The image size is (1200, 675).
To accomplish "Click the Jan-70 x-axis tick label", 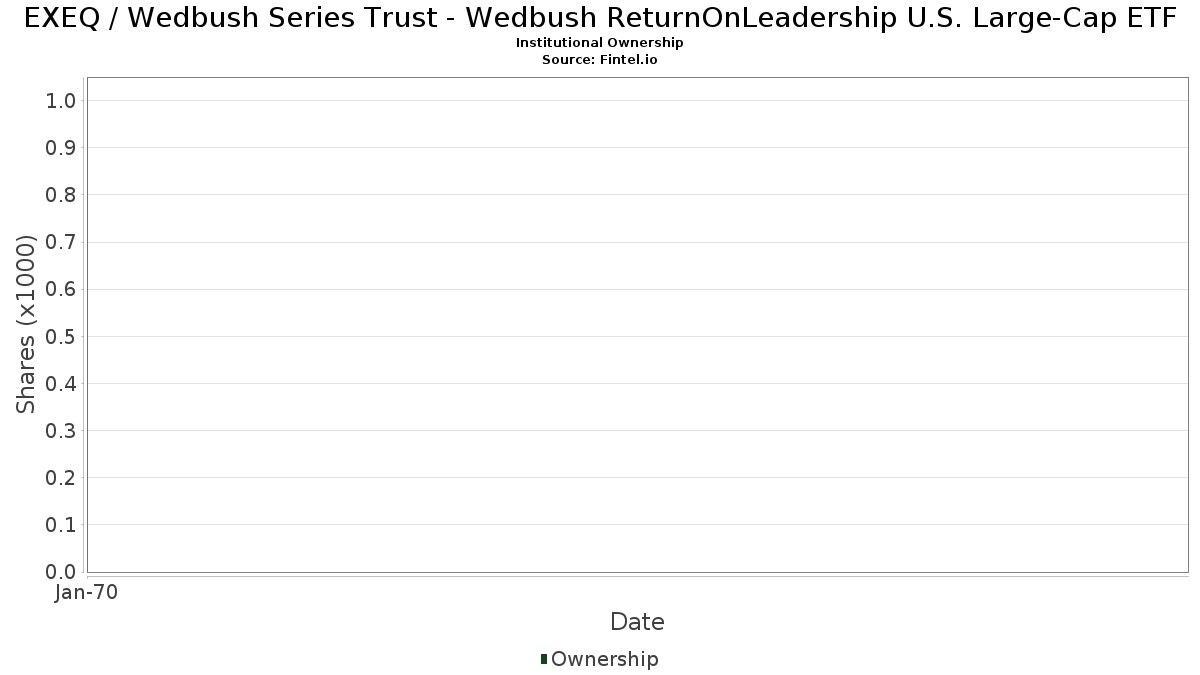I will (x=87, y=592).
